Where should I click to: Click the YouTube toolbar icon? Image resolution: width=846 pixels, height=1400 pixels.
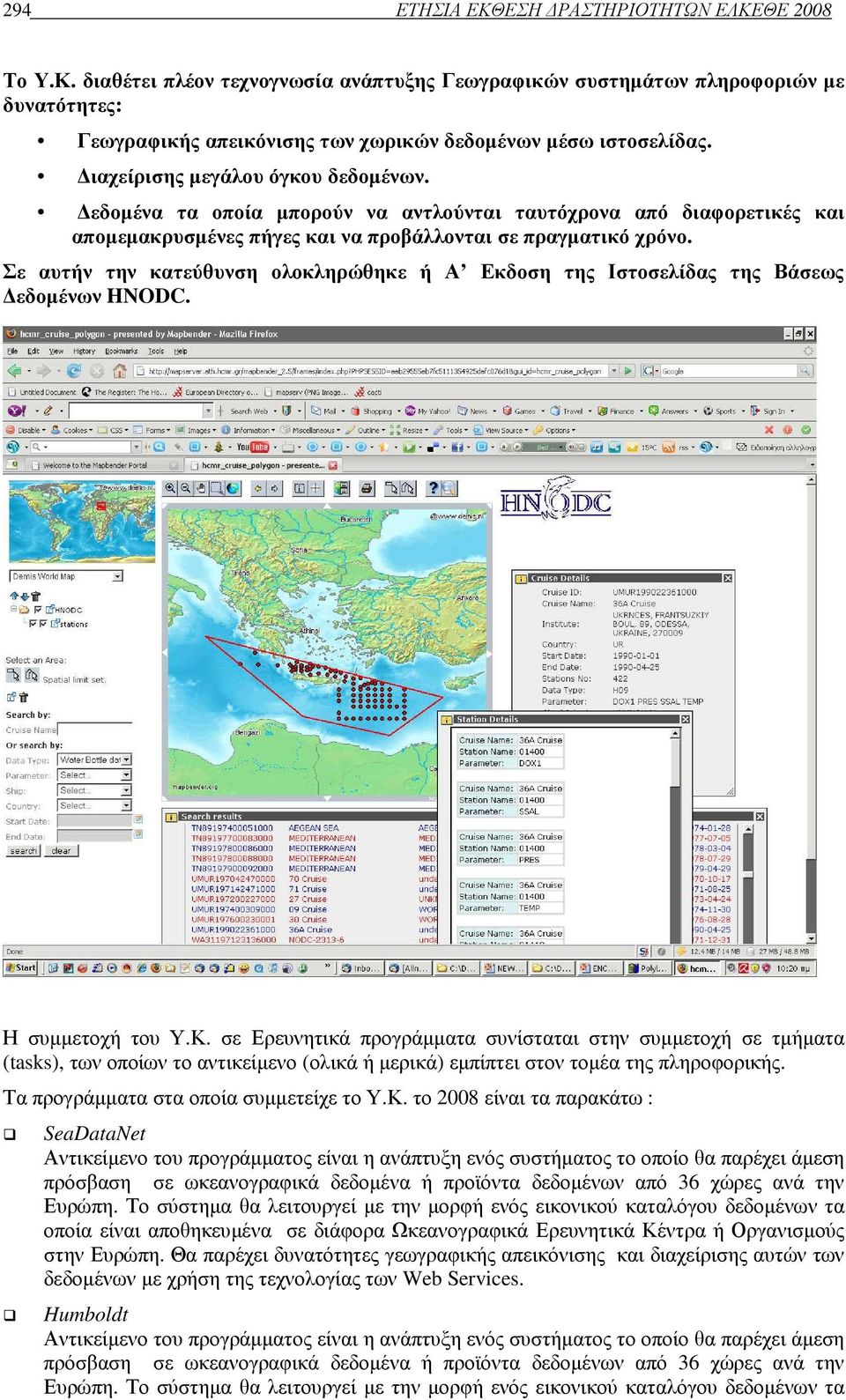(x=252, y=448)
